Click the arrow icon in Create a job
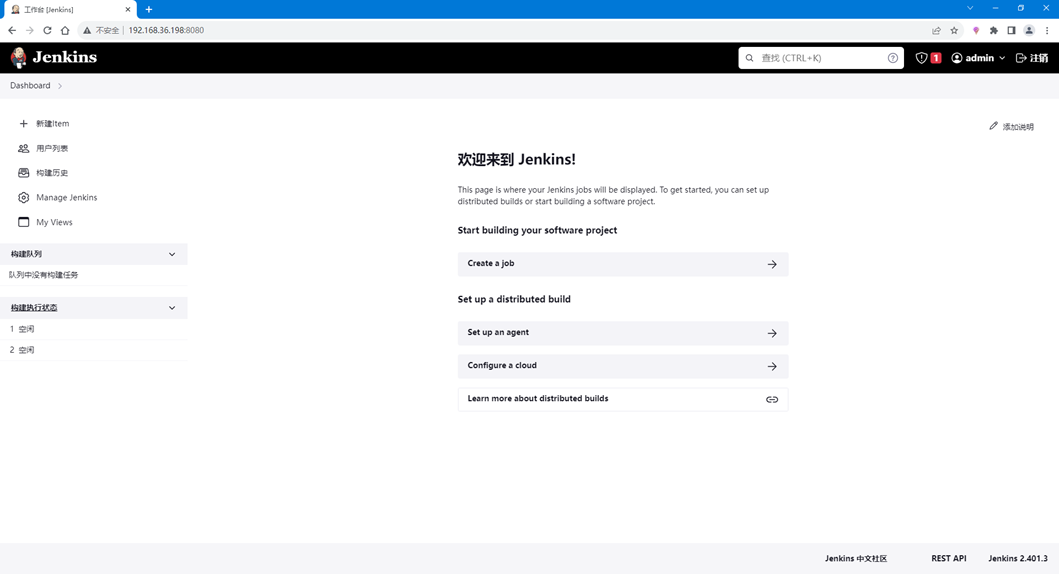Viewport: 1059px width, 574px height. [772, 265]
